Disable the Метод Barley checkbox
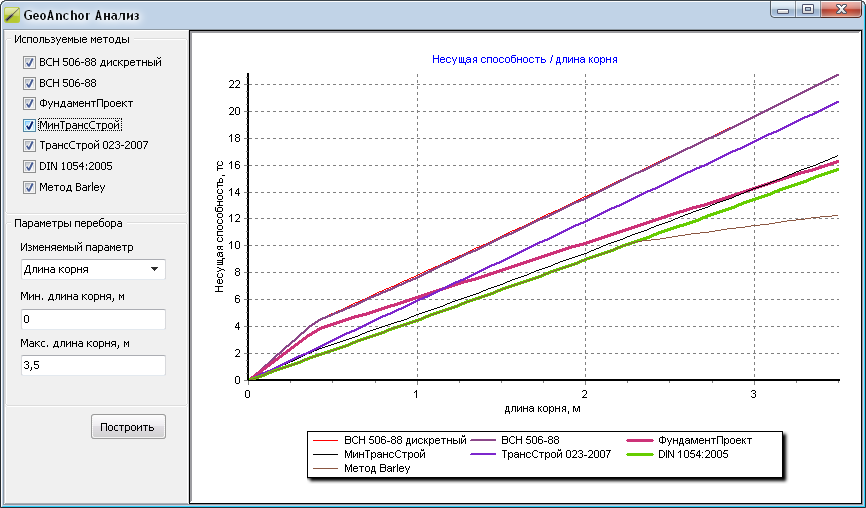The width and height of the screenshot is (866, 508). click(29, 187)
